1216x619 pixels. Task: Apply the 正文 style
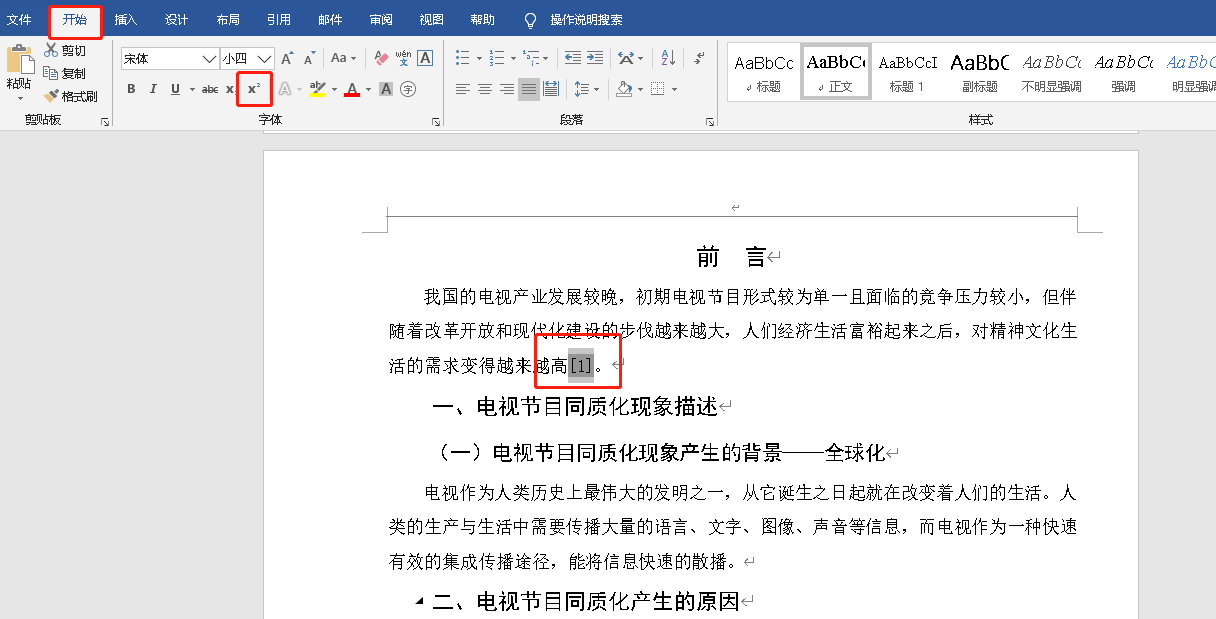pyautogui.click(x=836, y=72)
